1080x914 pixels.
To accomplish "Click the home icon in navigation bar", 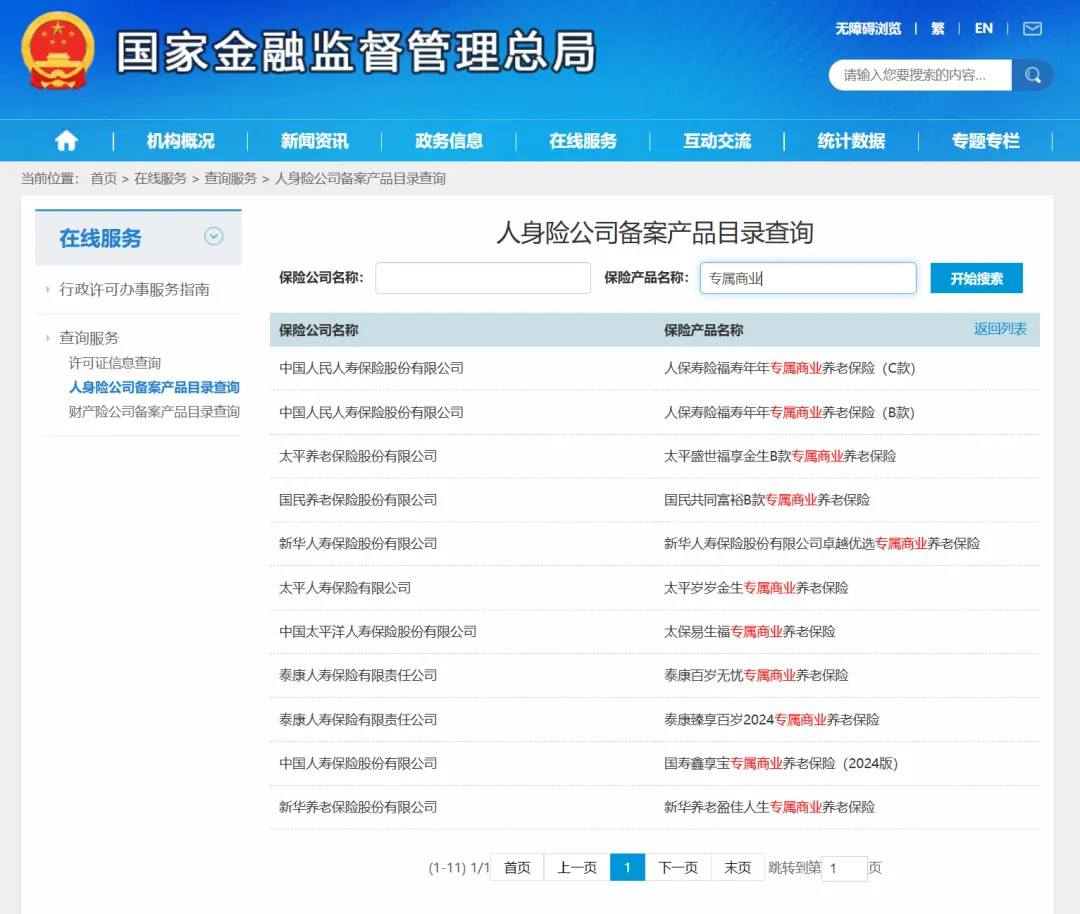I will pyautogui.click(x=66, y=141).
